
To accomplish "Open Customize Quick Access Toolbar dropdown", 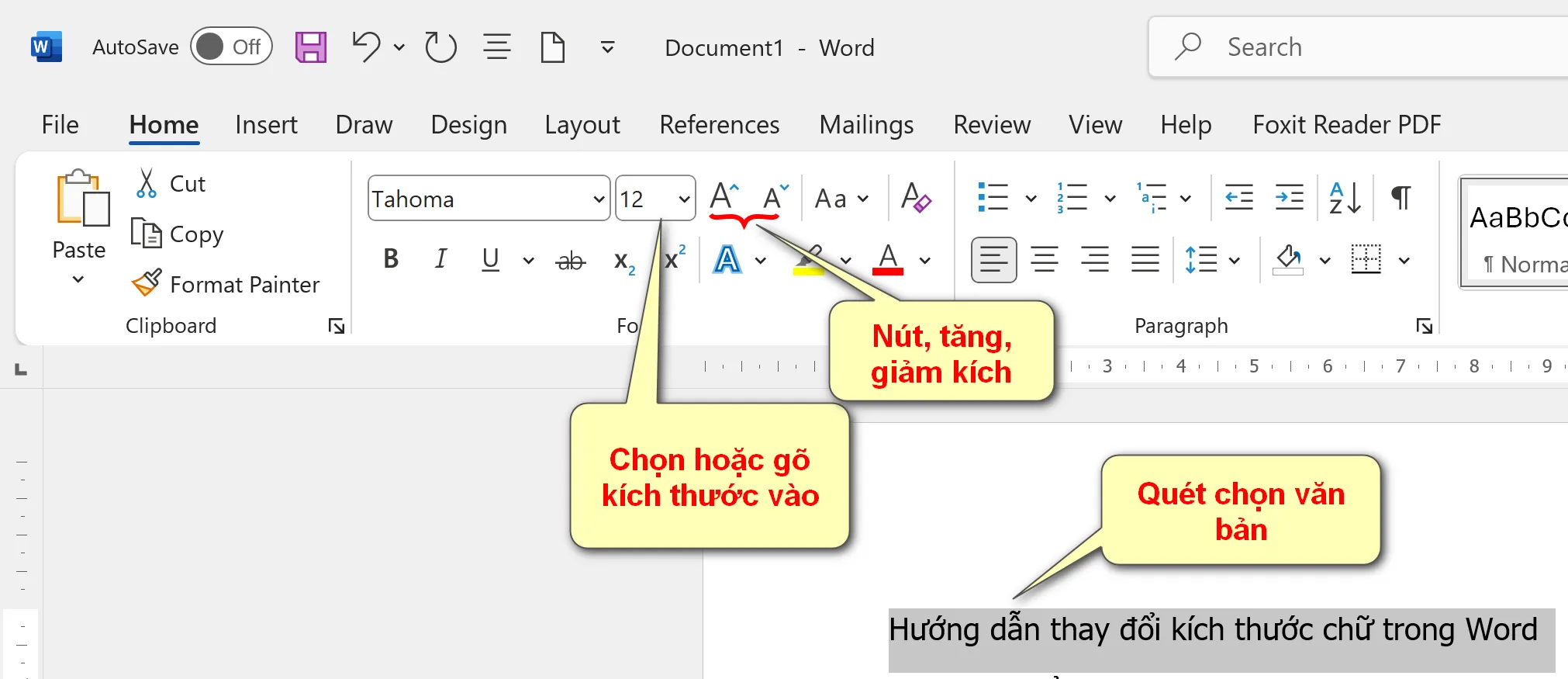I will pyautogui.click(x=608, y=47).
